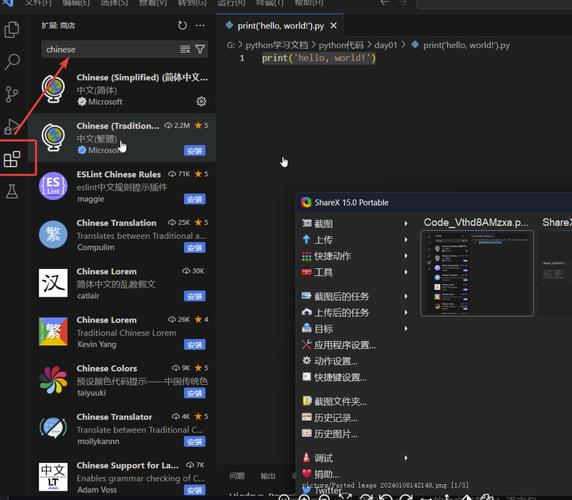572x500 pixels.
Task: Open 动作设置 in ShareX
Action: tap(355, 361)
